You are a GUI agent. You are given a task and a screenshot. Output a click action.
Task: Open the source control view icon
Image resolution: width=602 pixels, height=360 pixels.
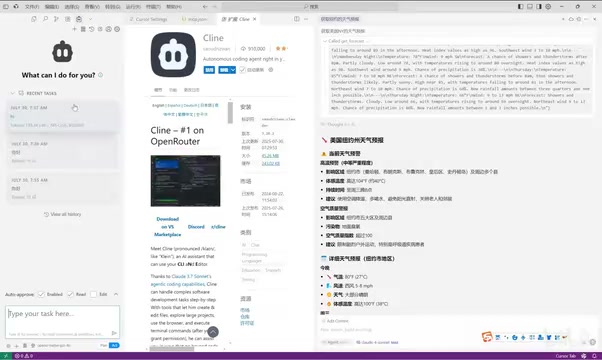pyautogui.click(x=56, y=19)
